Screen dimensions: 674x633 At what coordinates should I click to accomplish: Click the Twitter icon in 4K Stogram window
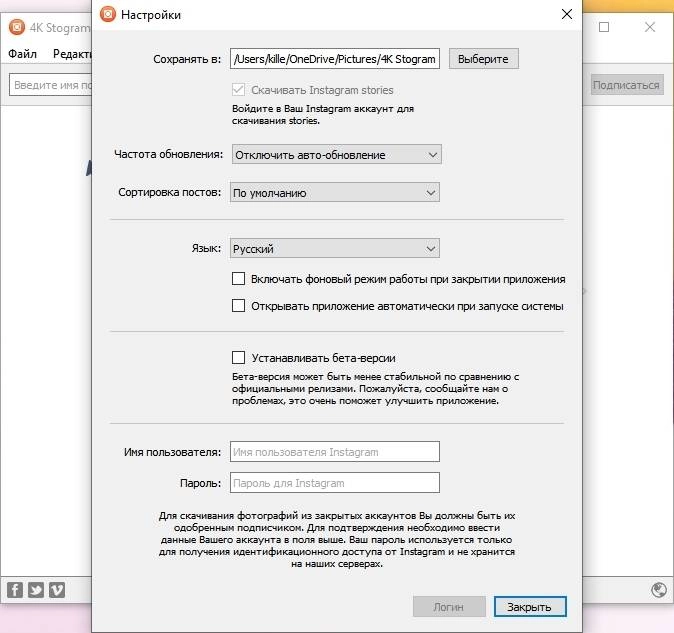point(36,590)
